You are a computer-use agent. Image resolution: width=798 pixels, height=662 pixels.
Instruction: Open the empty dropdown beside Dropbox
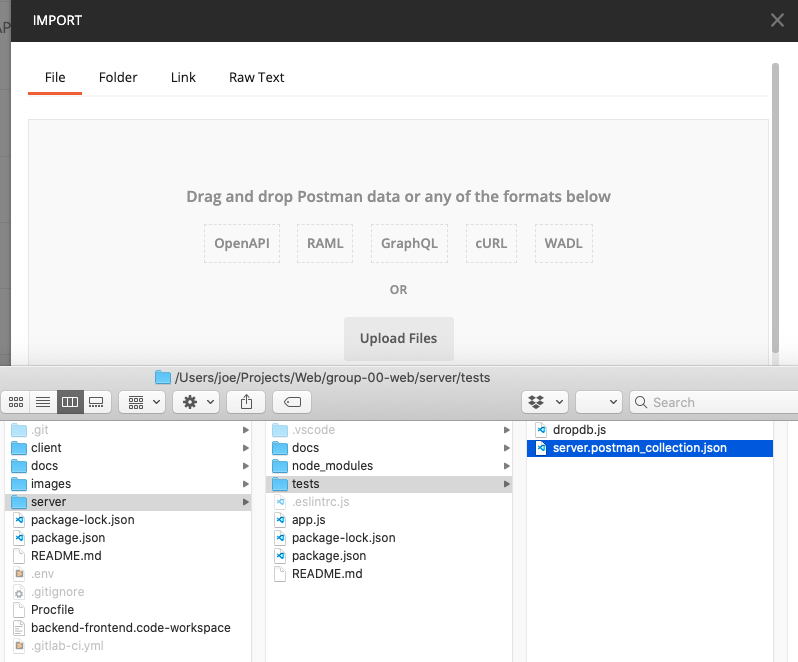click(598, 402)
